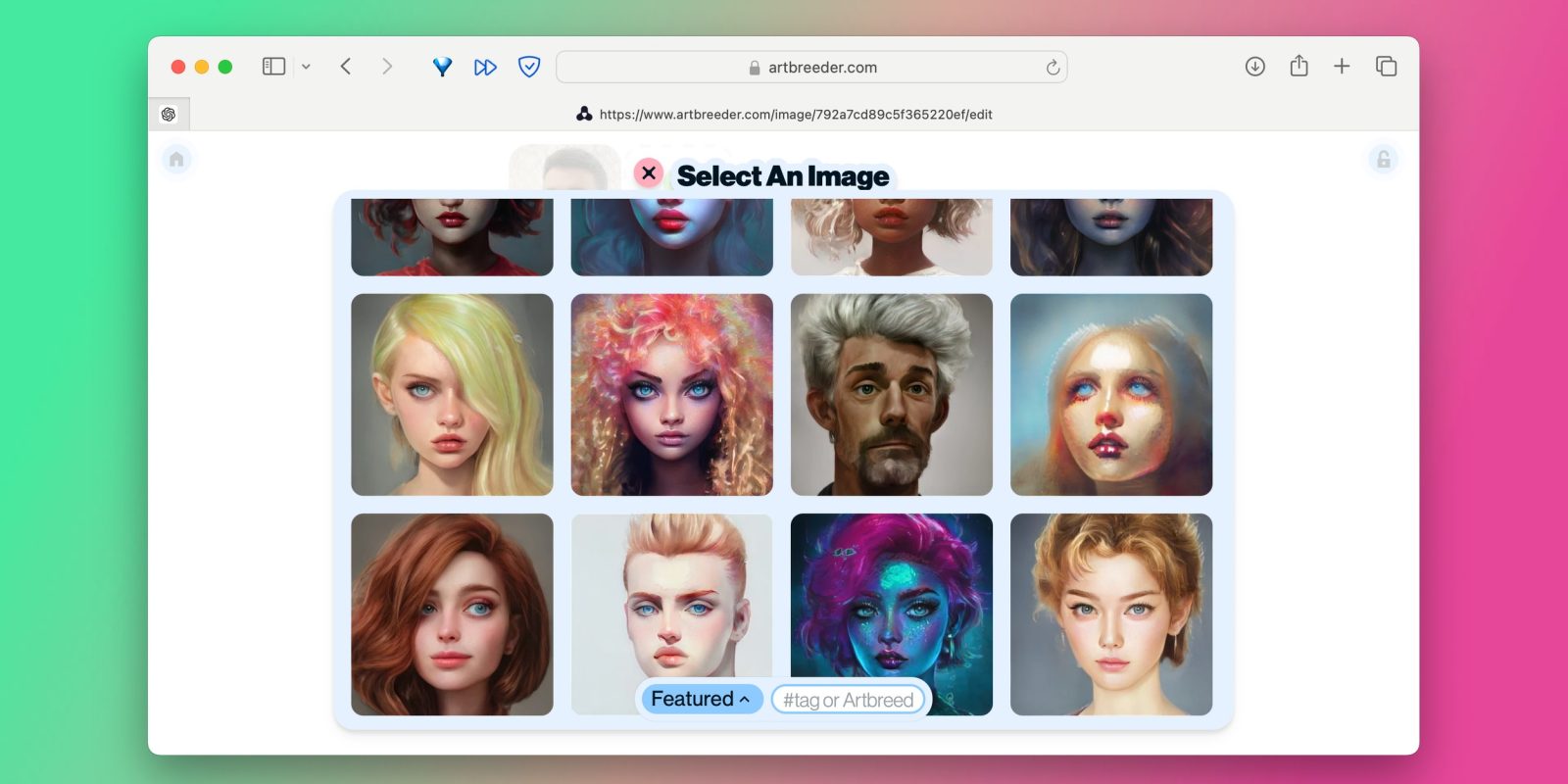Image resolution: width=1568 pixels, height=784 pixels.
Task: Click the blue gem extension icon
Action: pos(442,67)
